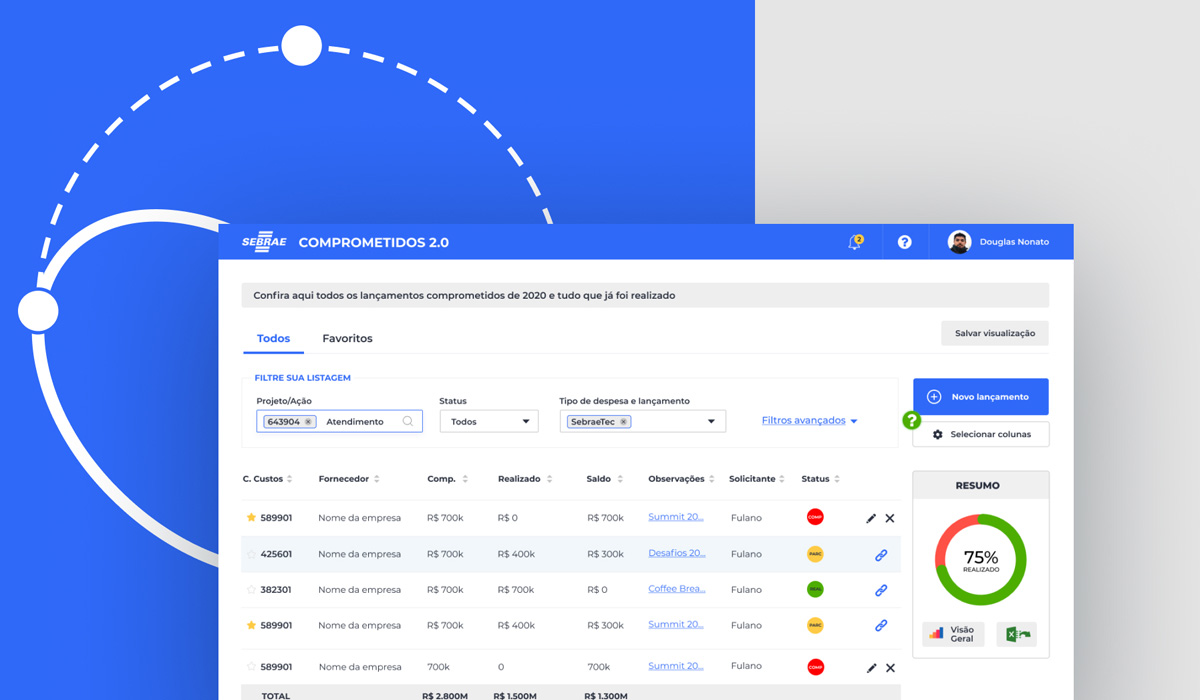Screen dimensions: 1200x700
Task: Switch to the Favoritos tab
Action: tap(347, 339)
